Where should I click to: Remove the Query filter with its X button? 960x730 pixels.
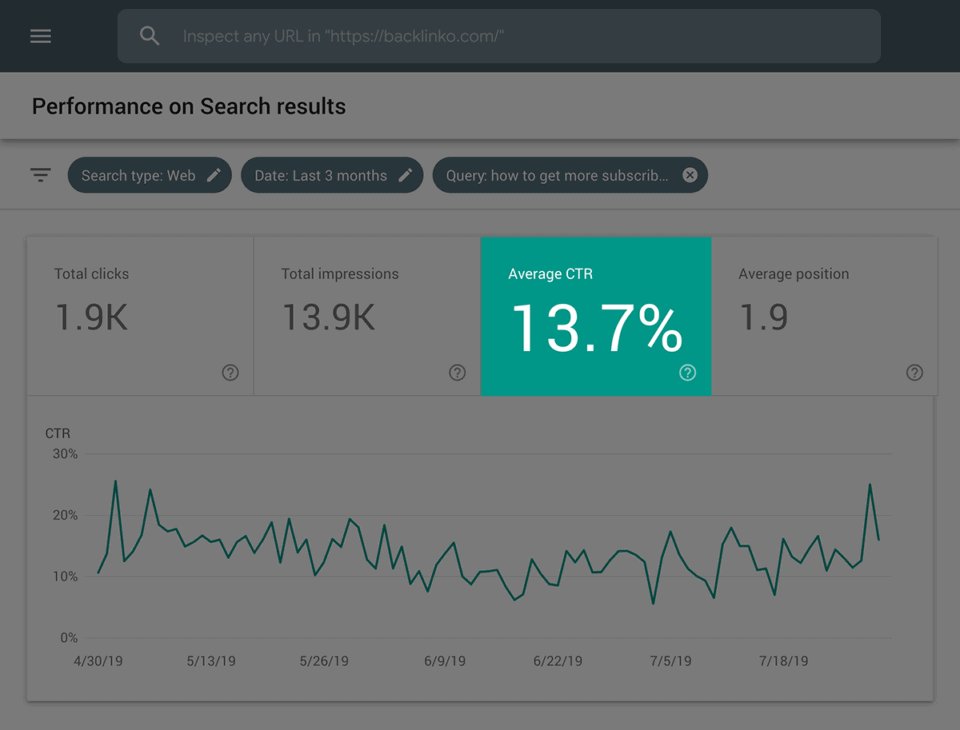click(690, 175)
